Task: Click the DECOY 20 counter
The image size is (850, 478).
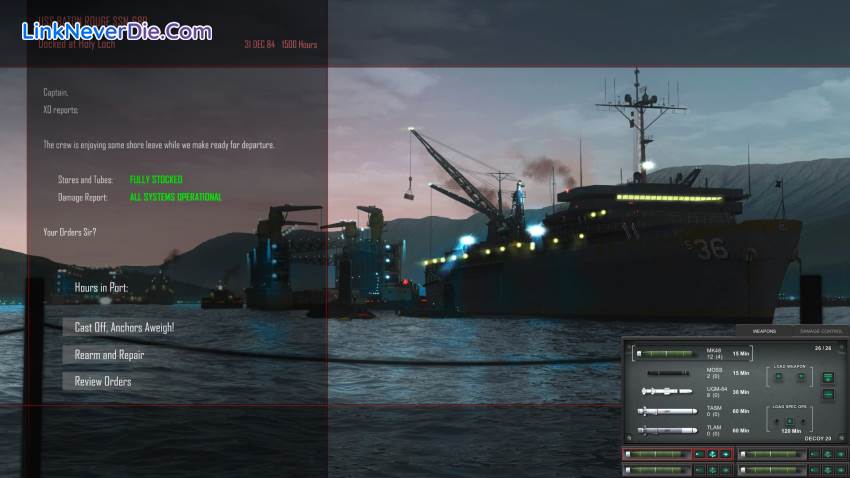Action: click(817, 438)
